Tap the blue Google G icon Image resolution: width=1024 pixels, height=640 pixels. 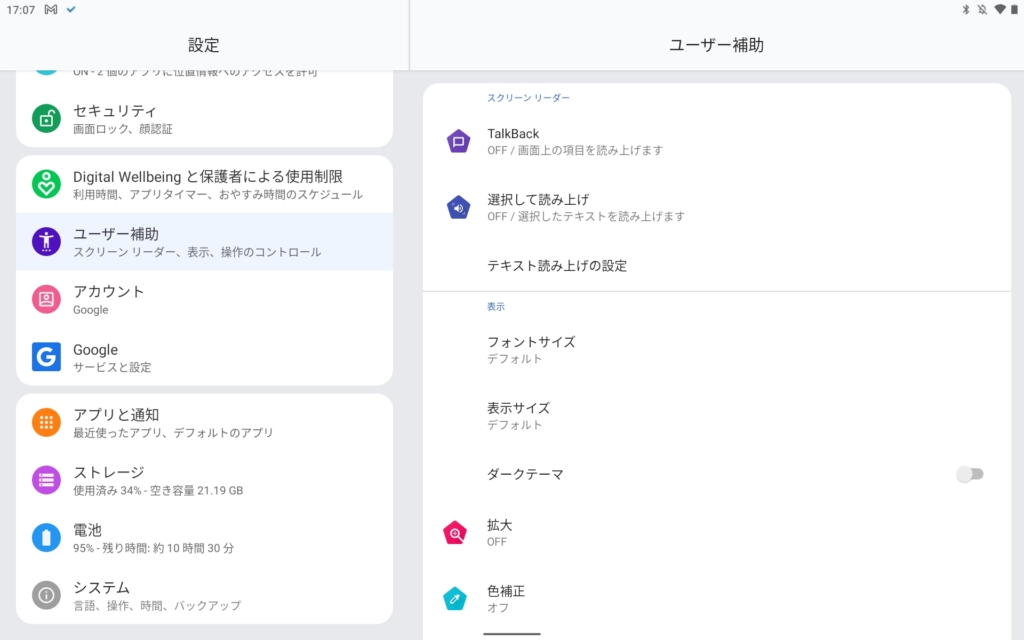coord(46,357)
